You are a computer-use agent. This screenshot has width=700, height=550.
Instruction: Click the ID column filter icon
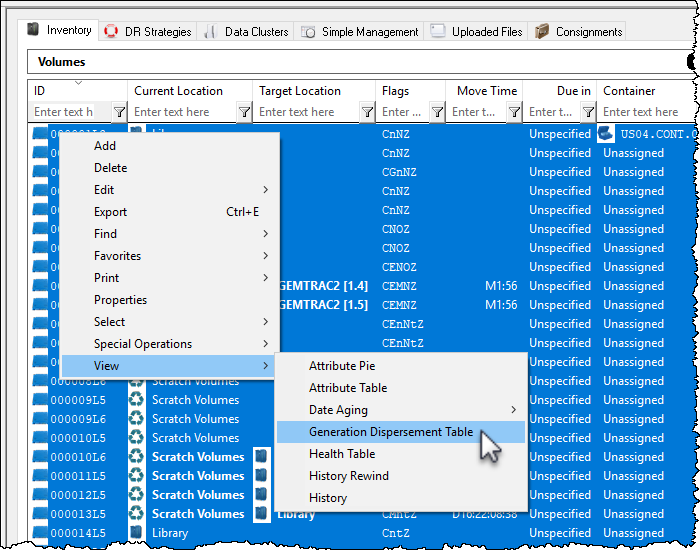point(119,112)
